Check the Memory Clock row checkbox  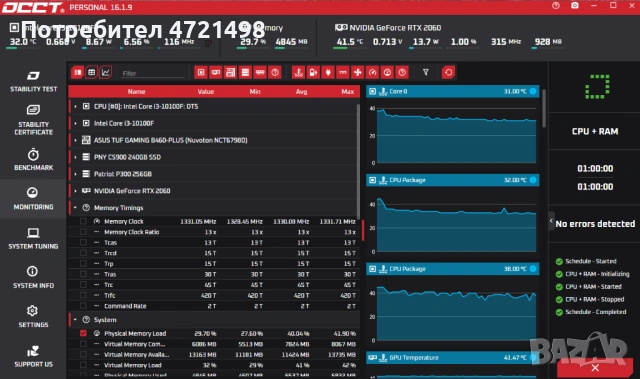click(x=83, y=221)
